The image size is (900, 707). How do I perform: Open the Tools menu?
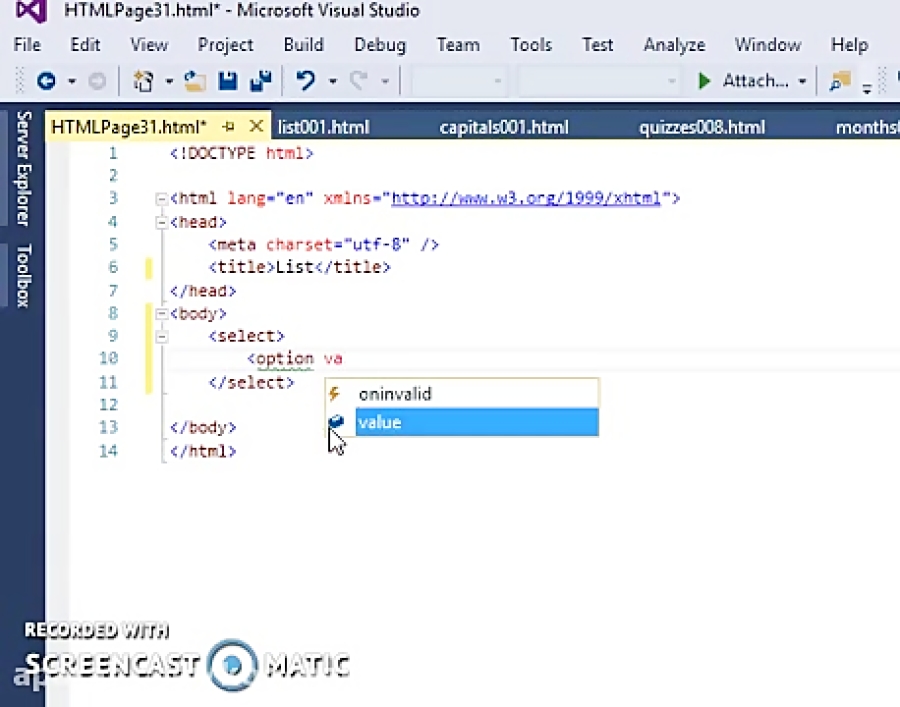pyautogui.click(x=530, y=45)
